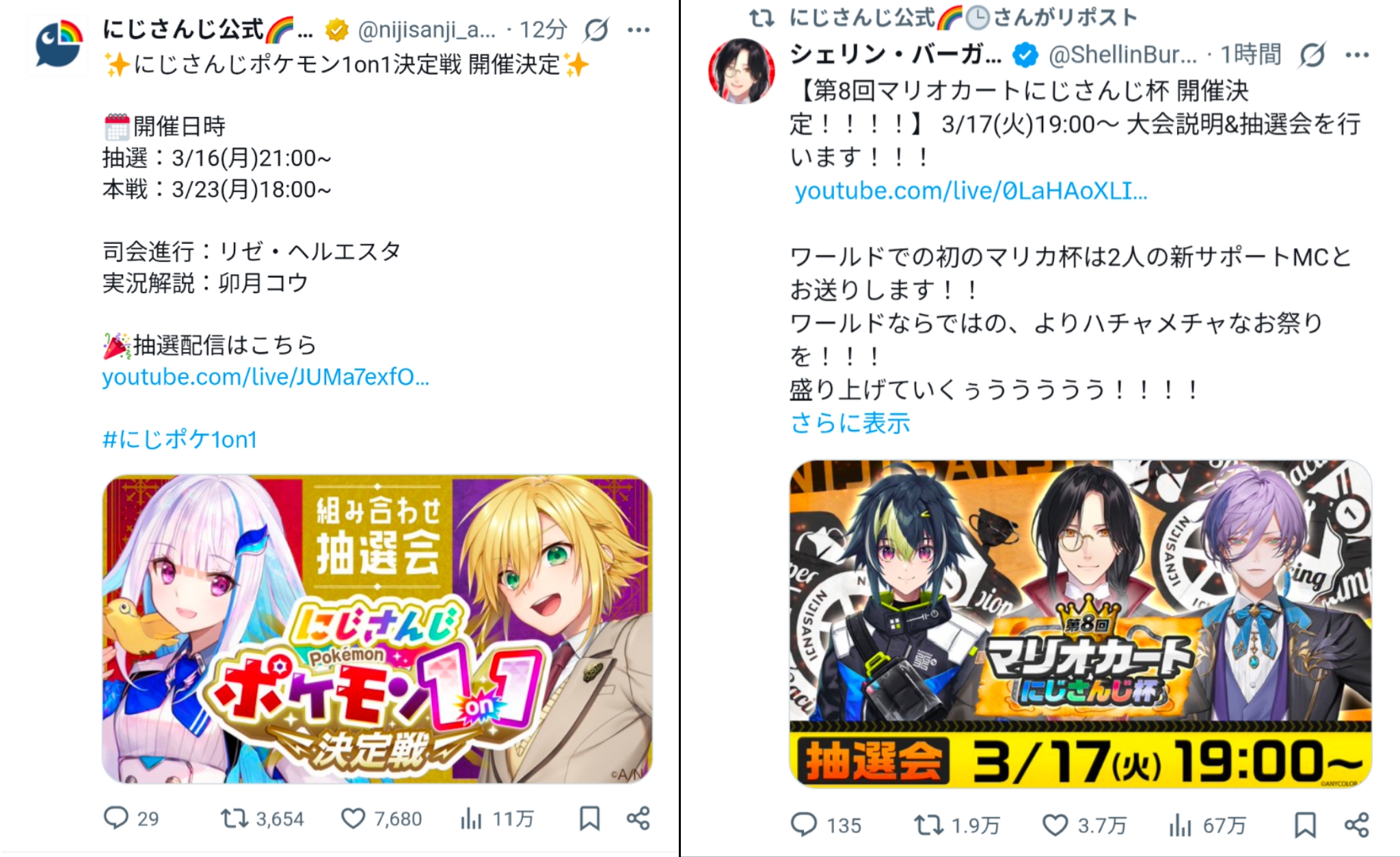Open the youtube.com/live/0LaHAoXLI link
The width and height of the screenshot is (1400, 857).
tap(971, 191)
